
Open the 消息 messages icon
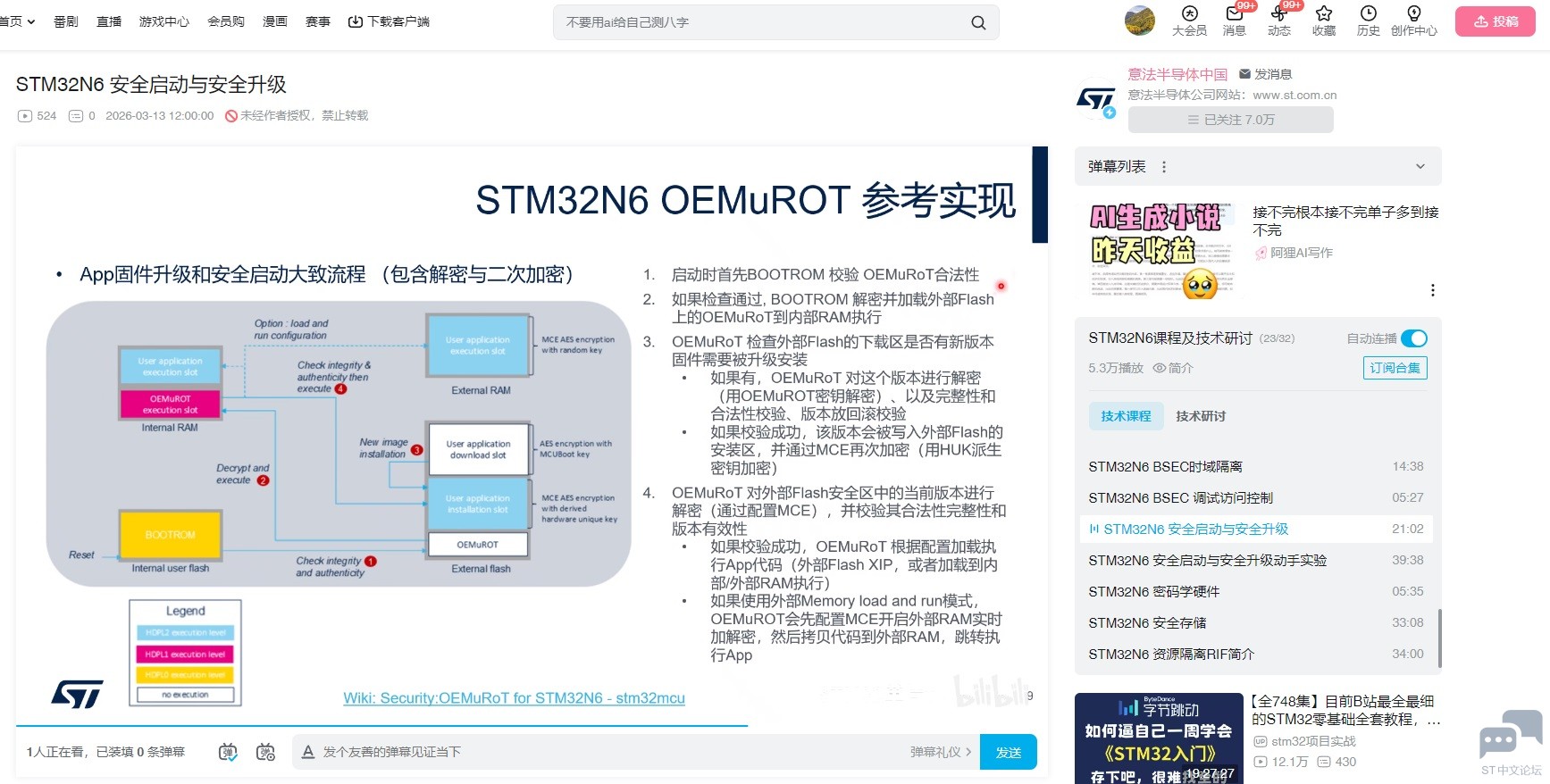point(1235,13)
